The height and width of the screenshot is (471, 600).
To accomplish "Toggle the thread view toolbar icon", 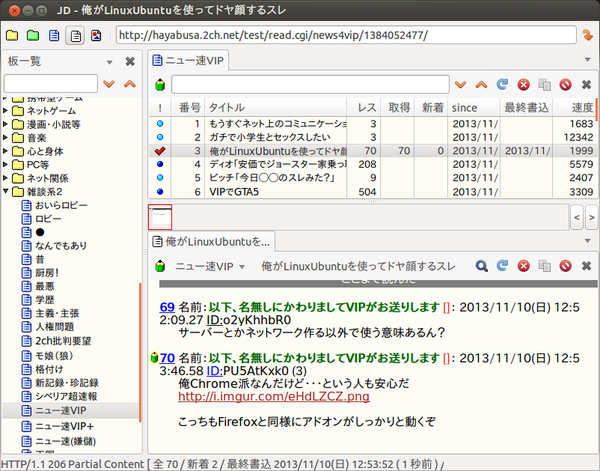I will click(75, 36).
